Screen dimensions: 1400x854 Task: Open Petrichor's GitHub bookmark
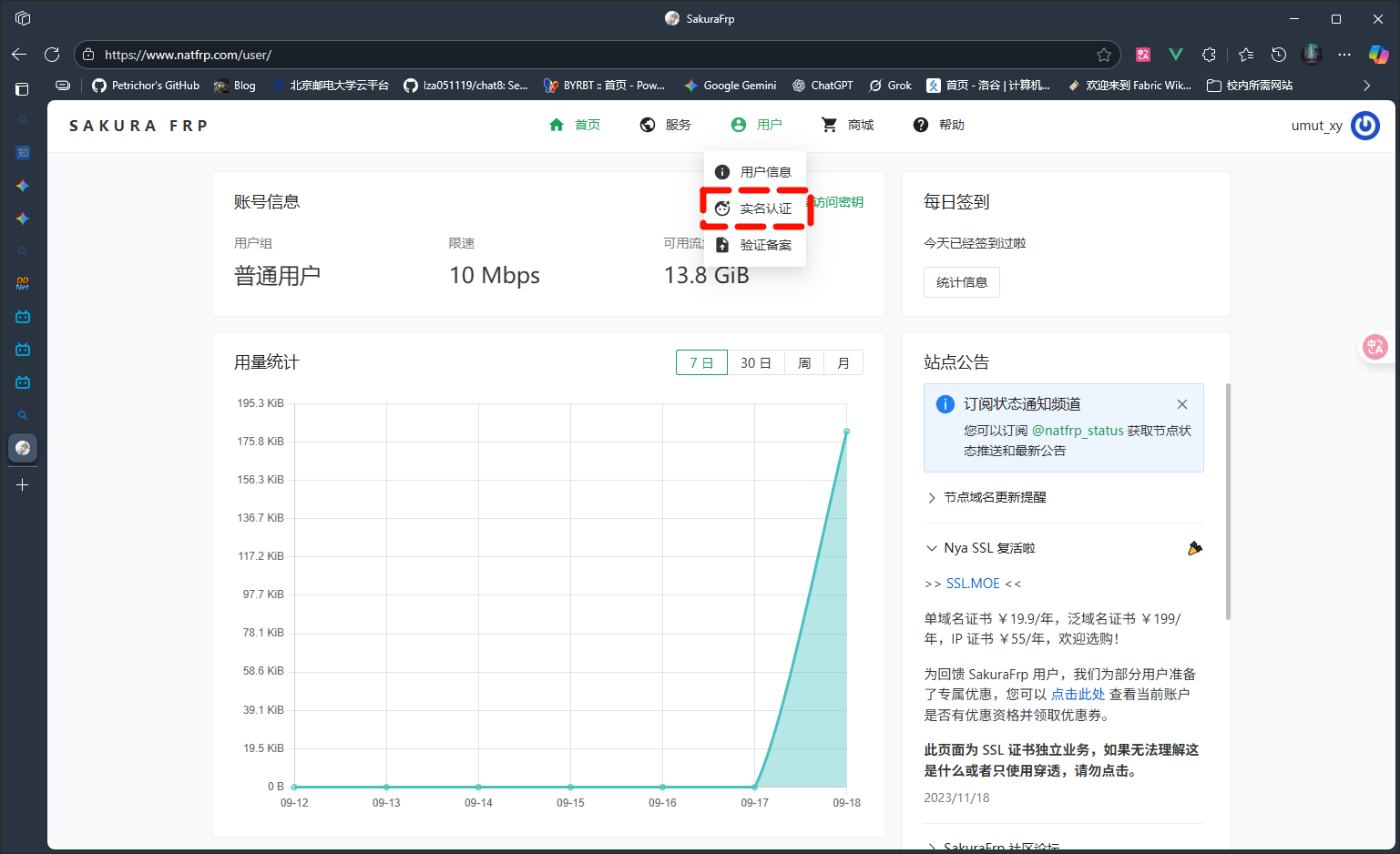[x=146, y=86]
